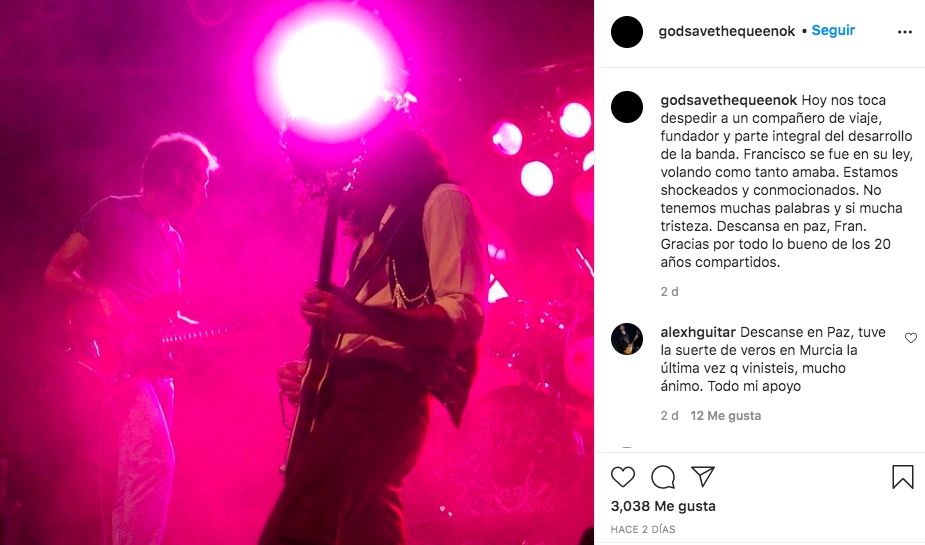
Task: Open godsavethequeenok username in caption
Action: click(729, 100)
